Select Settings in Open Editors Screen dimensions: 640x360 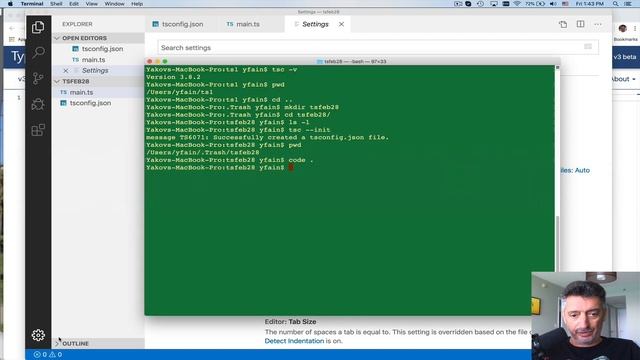(x=99, y=71)
